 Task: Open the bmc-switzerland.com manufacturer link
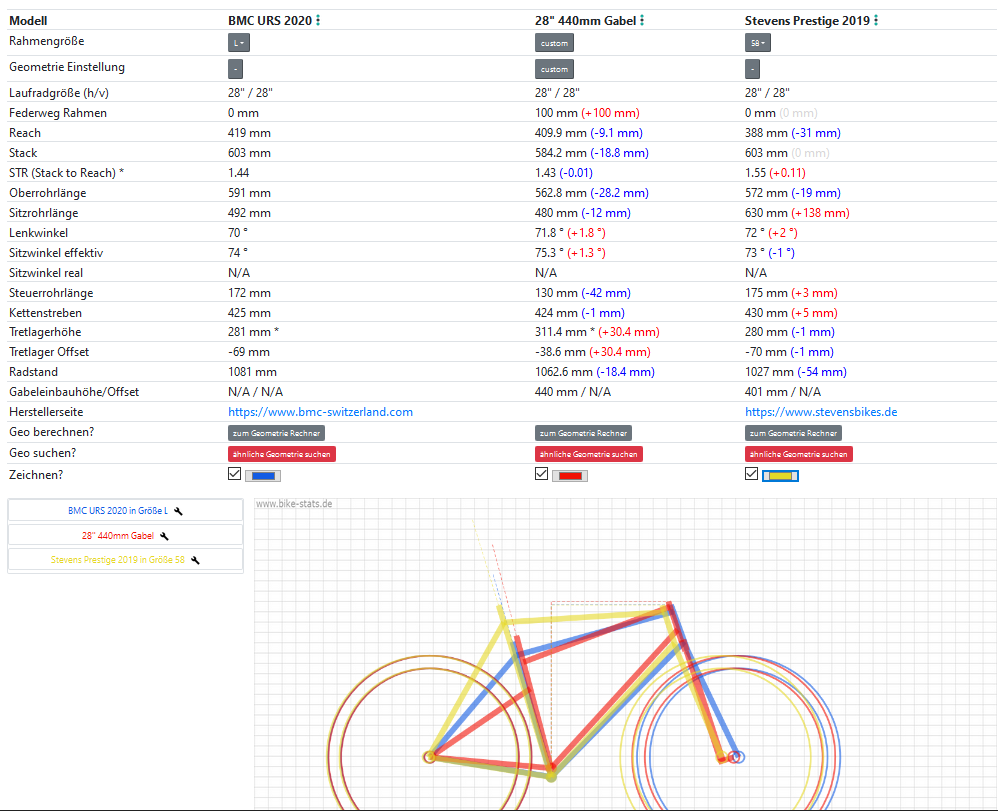[x=321, y=412]
